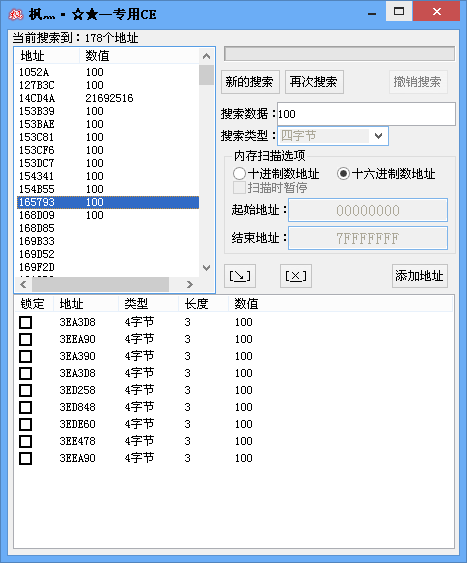Click the horizontal scrollbar thumb in results
This screenshot has width=467, height=563.
[x=101, y=284]
